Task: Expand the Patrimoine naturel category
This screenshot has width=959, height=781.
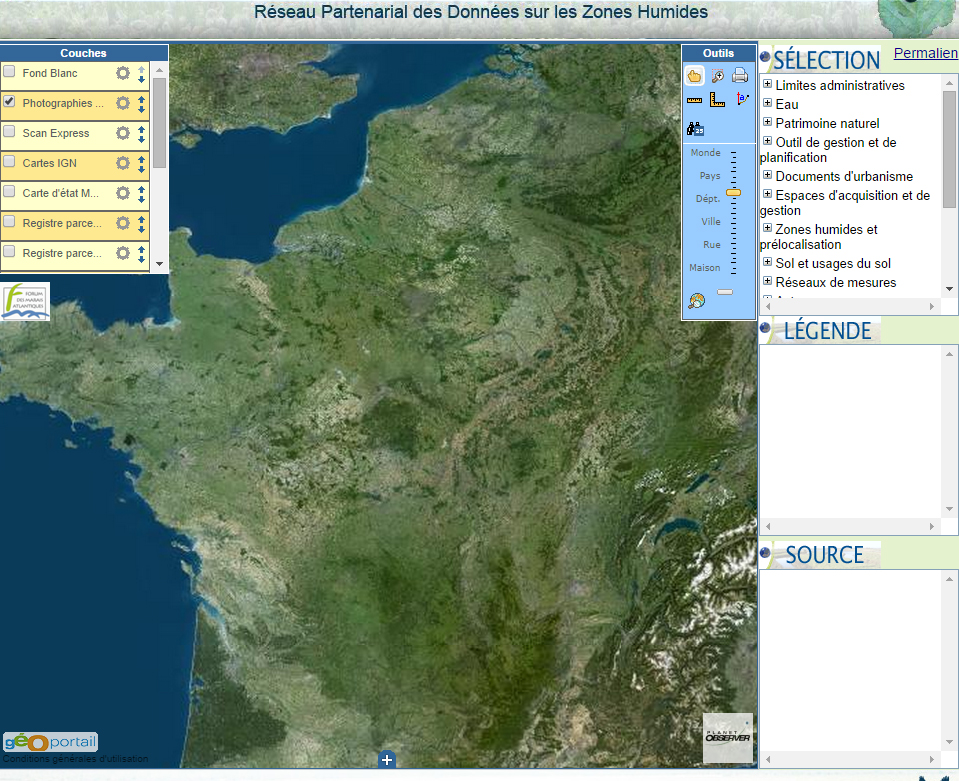Action: pyautogui.click(x=768, y=123)
